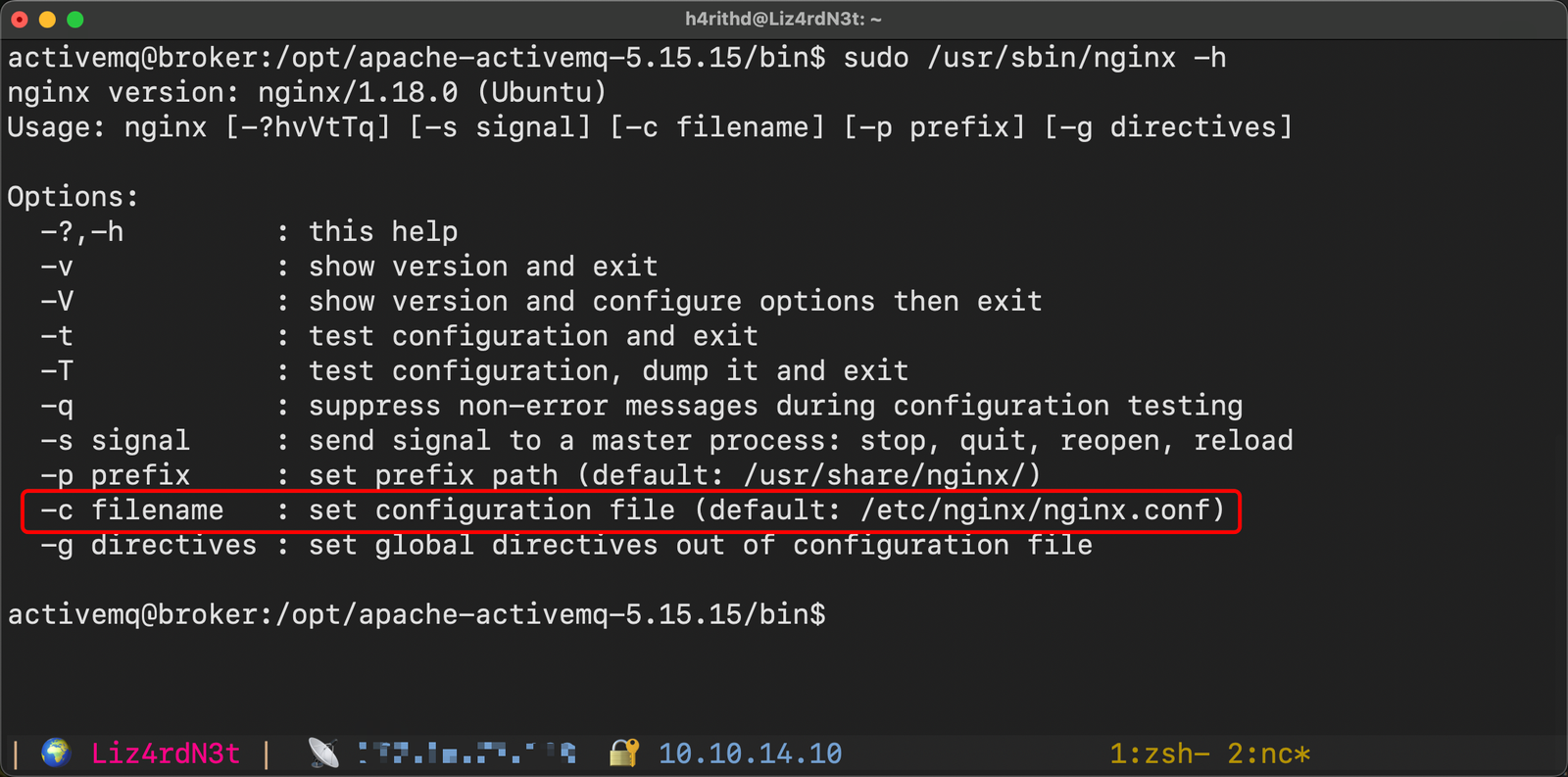
Task: Click the window title h4rithd@Liz4rdN3t
Action: tap(783, 20)
